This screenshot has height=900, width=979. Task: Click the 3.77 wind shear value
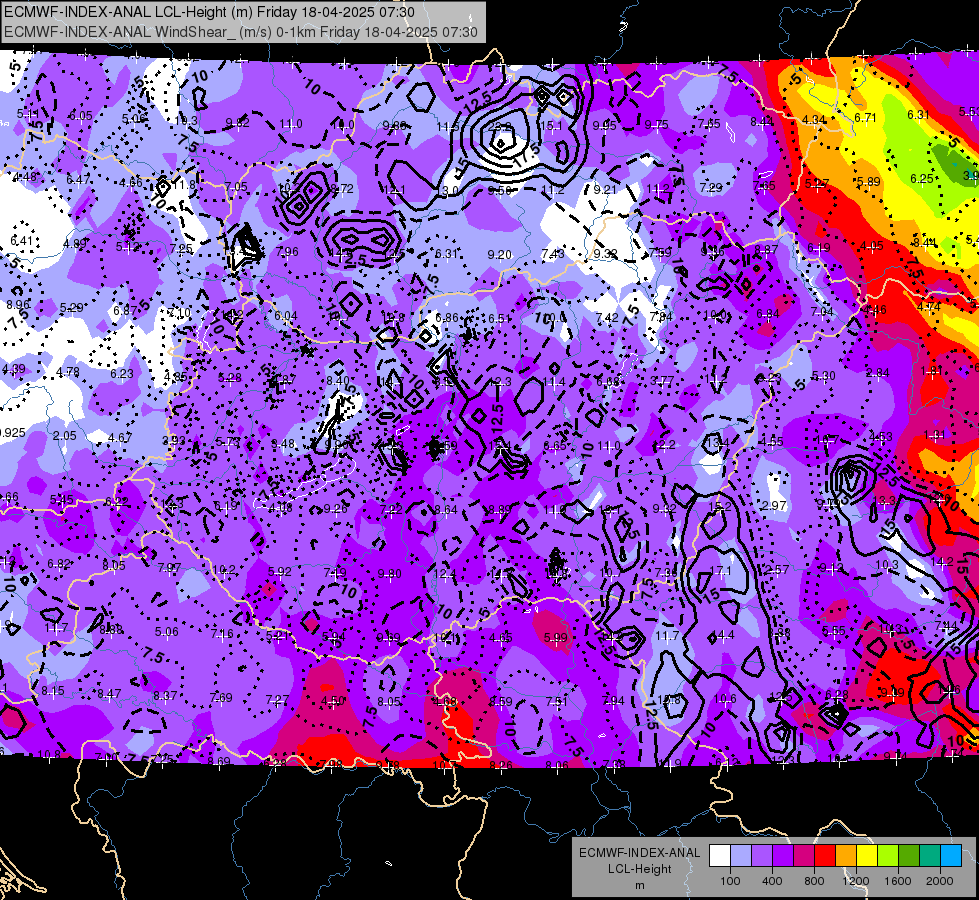click(x=662, y=380)
